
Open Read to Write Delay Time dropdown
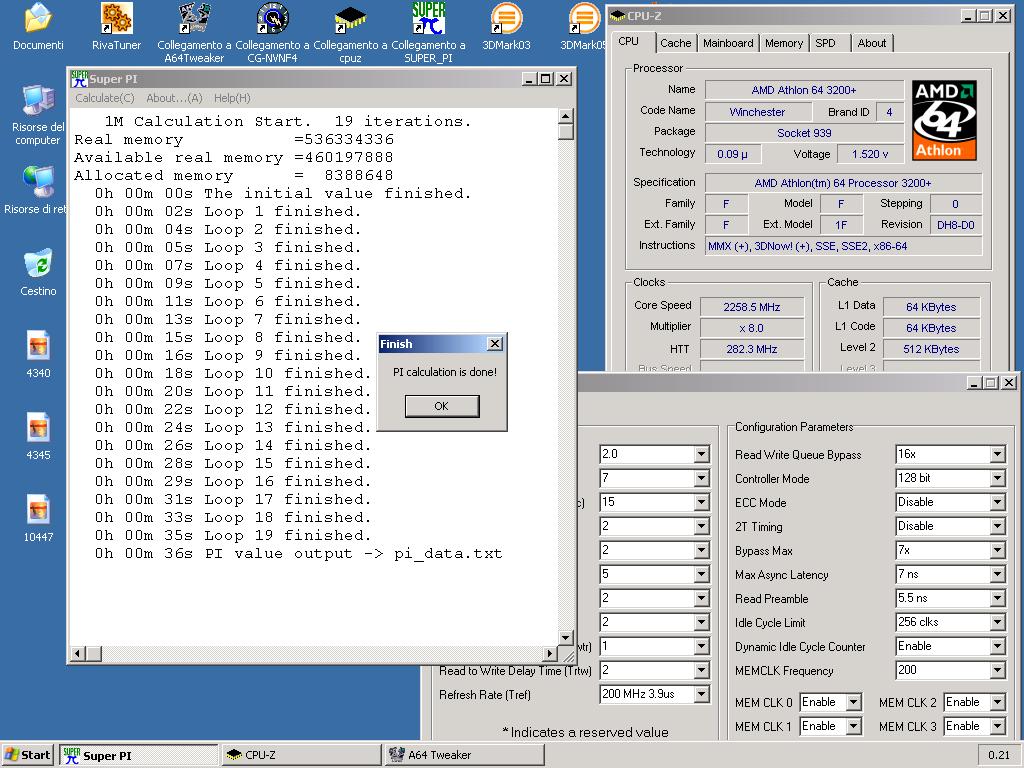click(x=701, y=670)
